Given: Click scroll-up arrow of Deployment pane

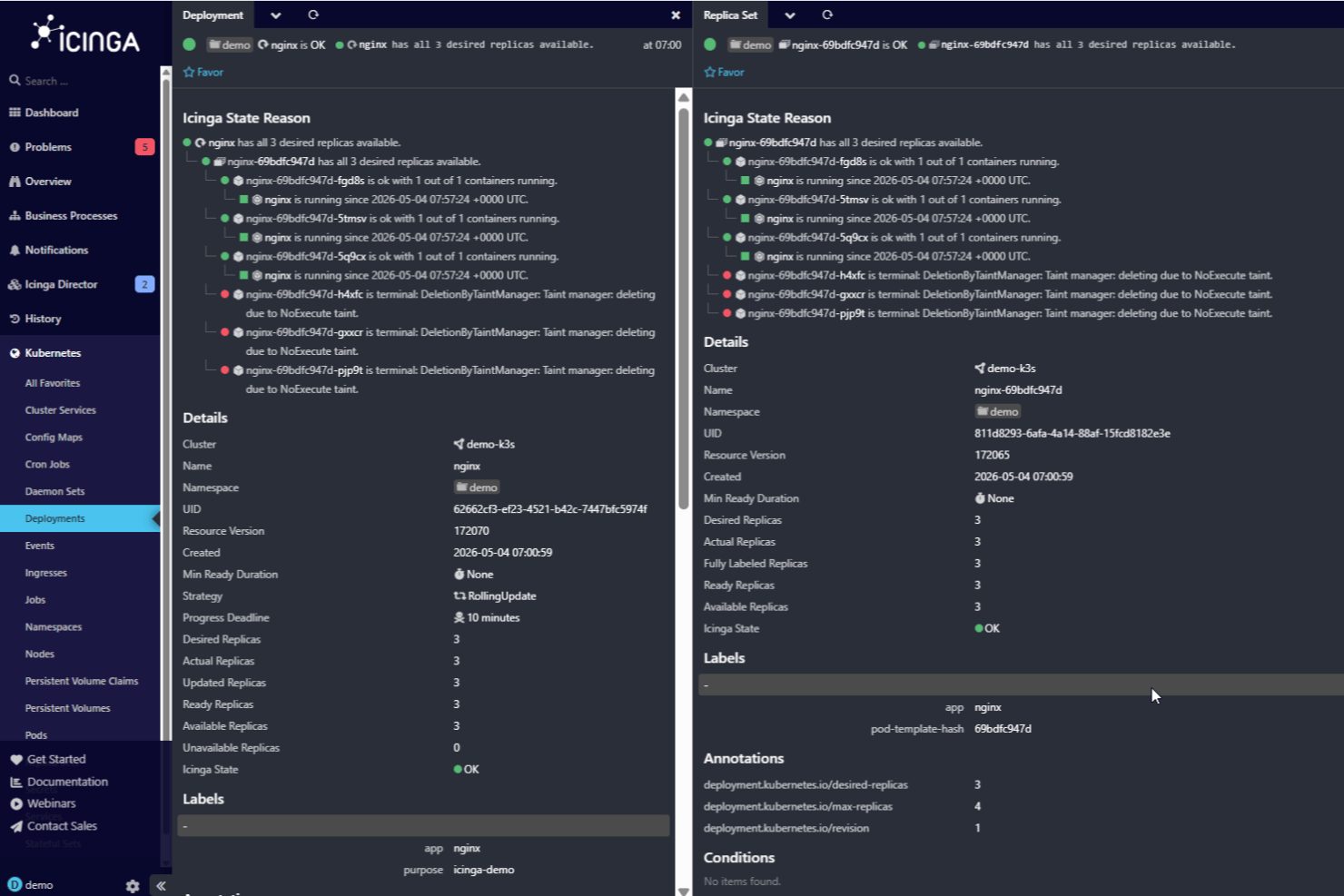Looking at the screenshot, I should pos(684,97).
